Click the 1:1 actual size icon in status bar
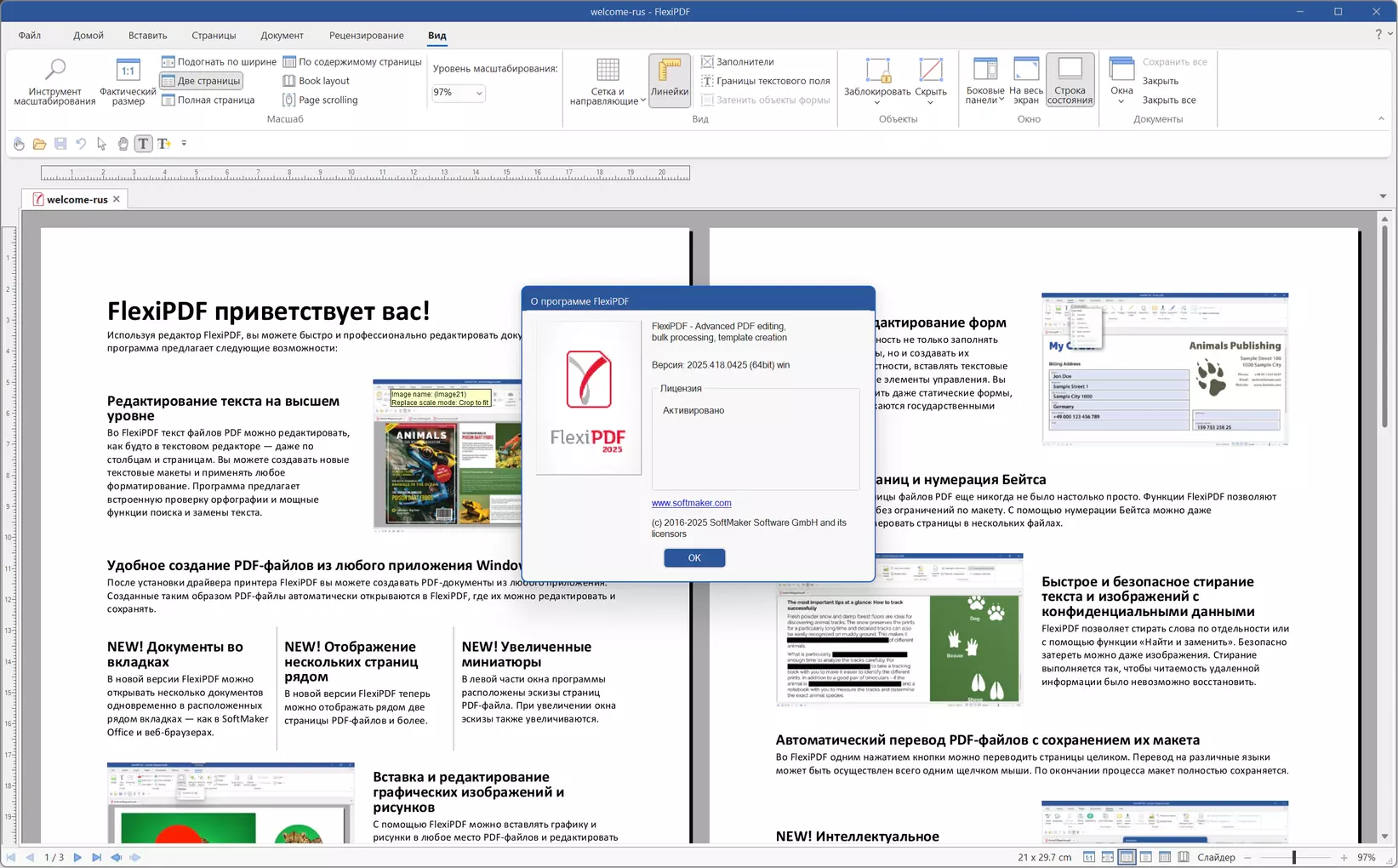The image size is (1398, 868). (x=1089, y=858)
